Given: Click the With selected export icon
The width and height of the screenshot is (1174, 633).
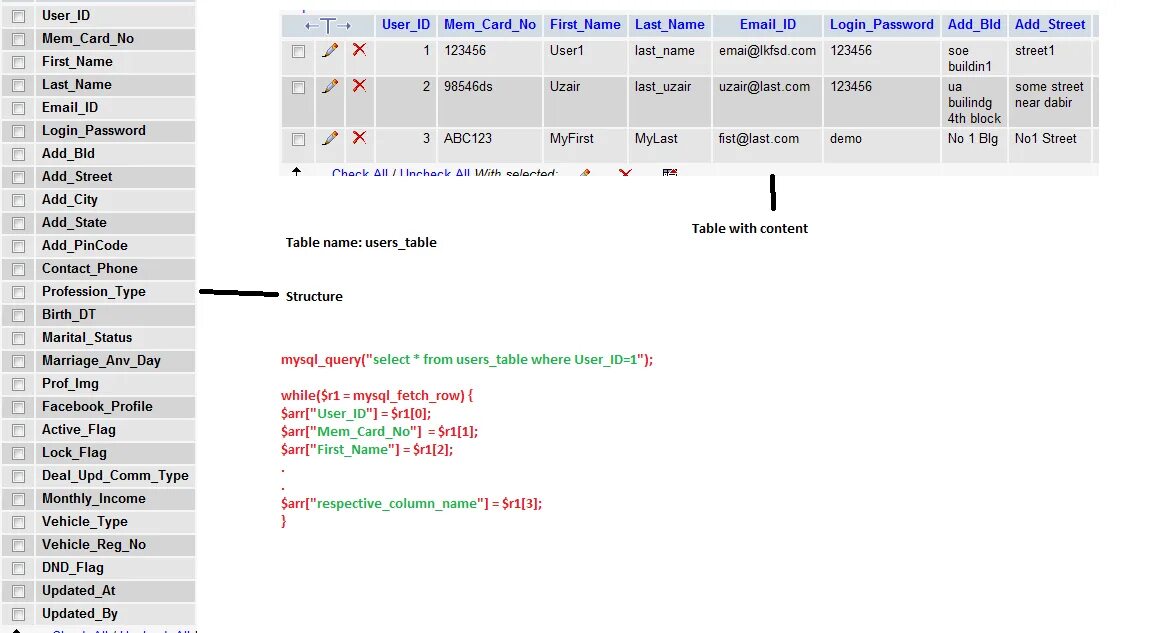Looking at the screenshot, I should [x=670, y=173].
